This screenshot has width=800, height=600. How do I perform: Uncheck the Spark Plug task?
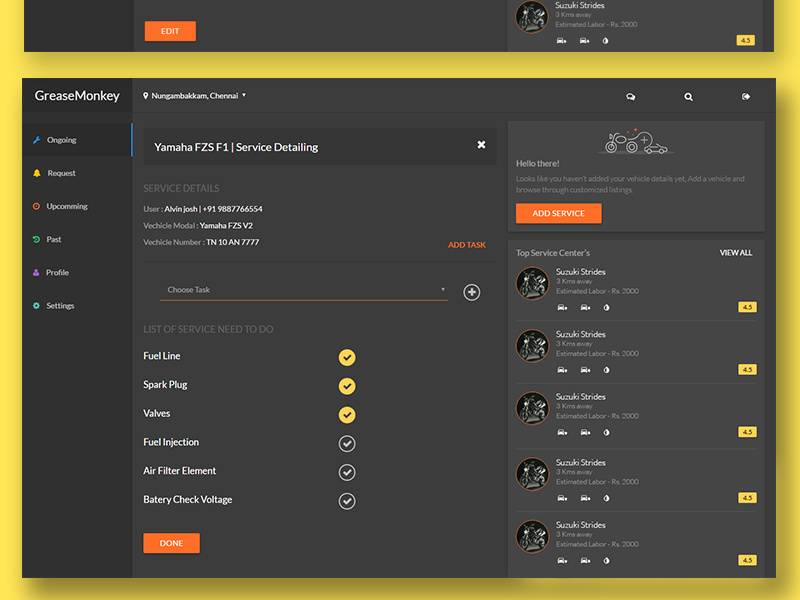point(347,386)
